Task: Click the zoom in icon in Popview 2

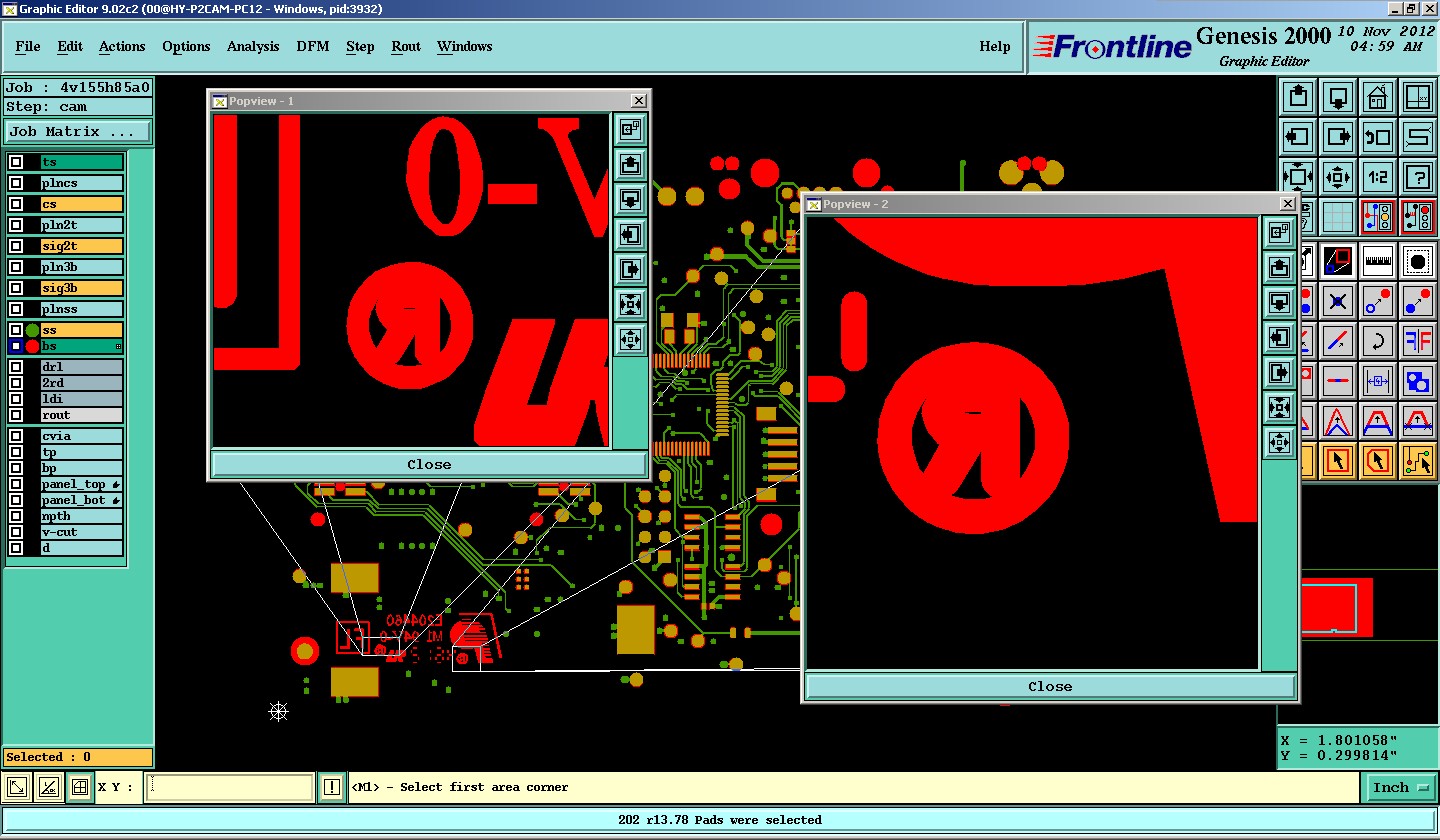Action: [x=1279, y=407]
